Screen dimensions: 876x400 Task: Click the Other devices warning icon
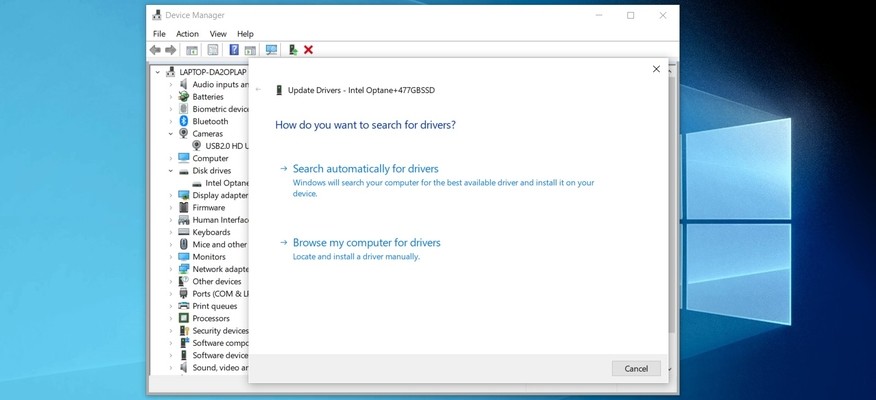183,281
